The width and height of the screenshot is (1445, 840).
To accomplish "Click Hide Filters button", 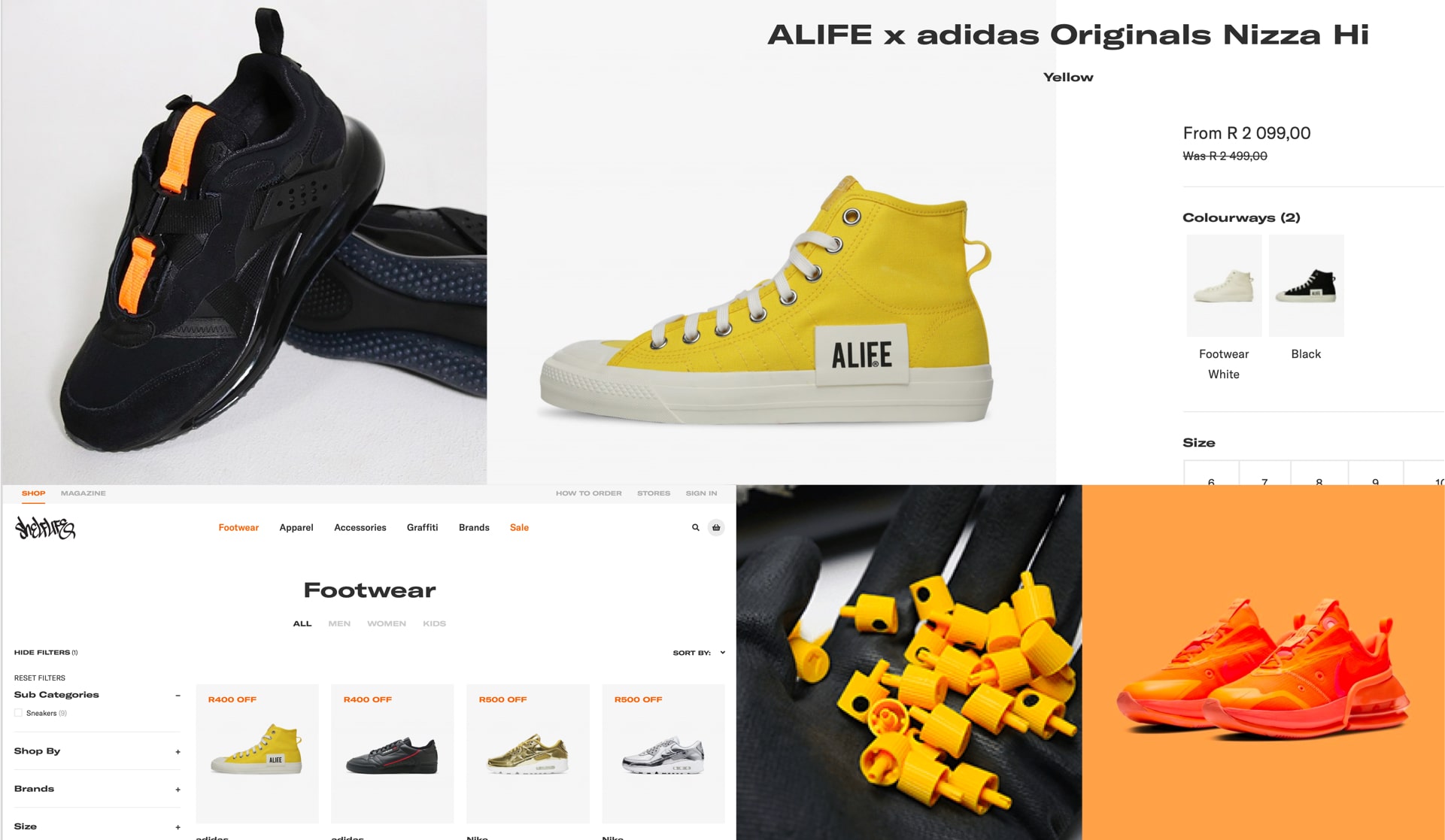I will coord(46,652).
